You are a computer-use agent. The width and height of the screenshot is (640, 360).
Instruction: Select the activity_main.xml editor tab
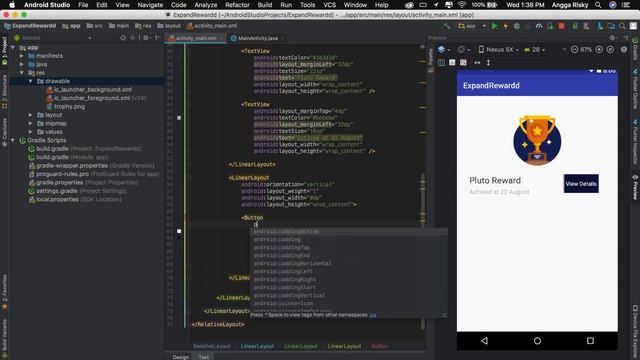(x=196, y=38)
